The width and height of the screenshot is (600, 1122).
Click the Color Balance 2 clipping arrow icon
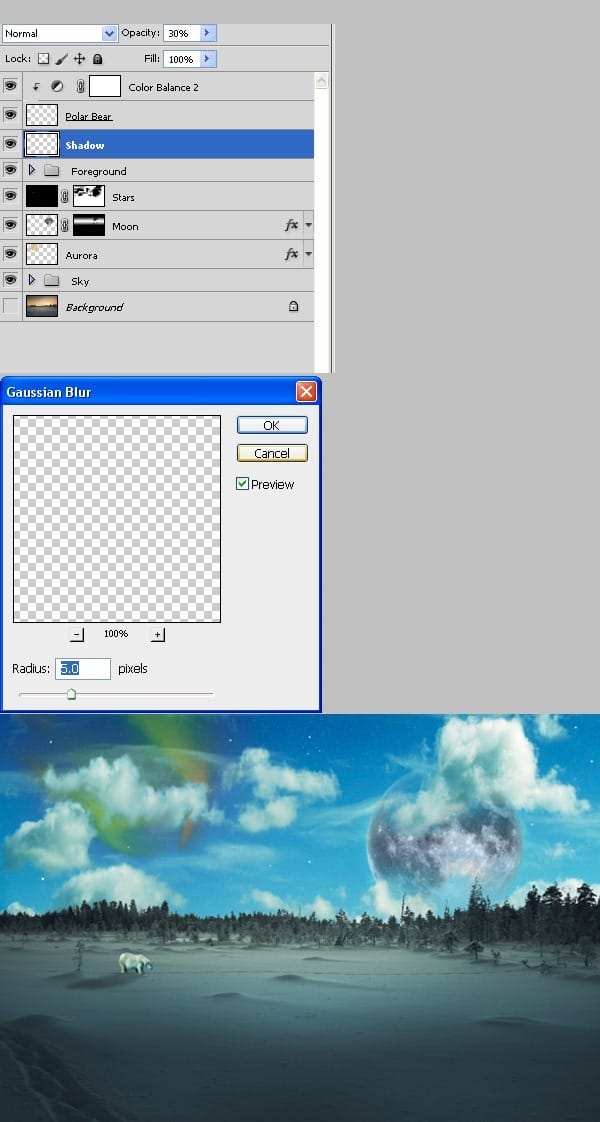(36, 87)
